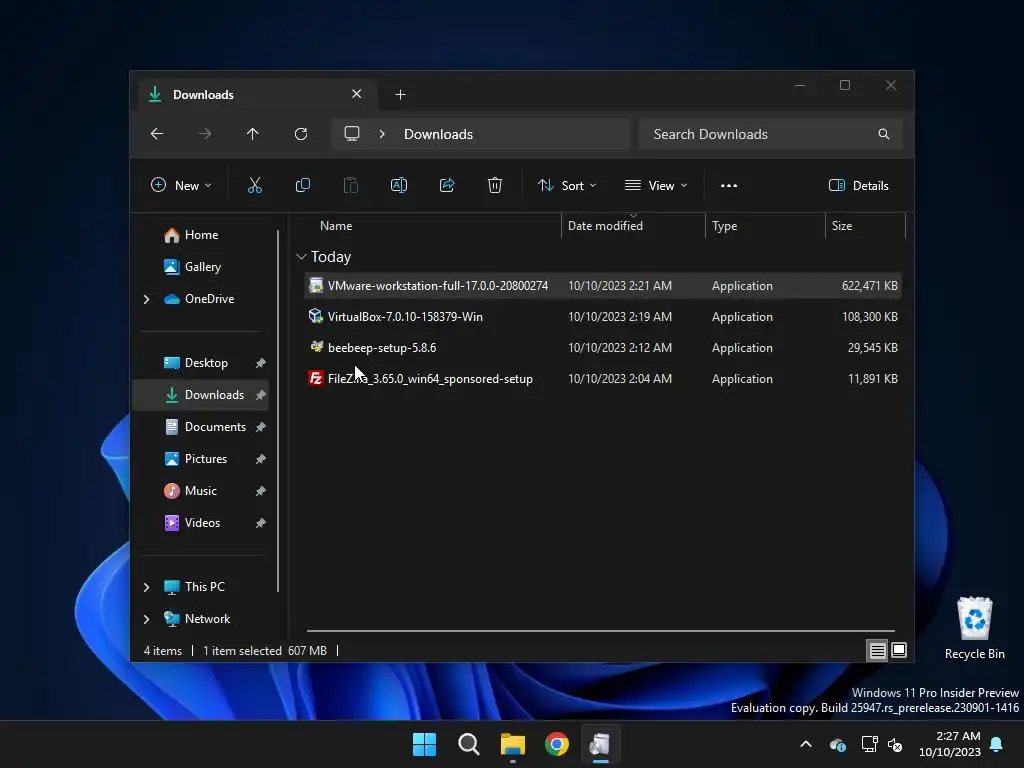Screen dimensions: 1024x768
Task: Click the Cut scissors icon in toolbar
Action: (255, 185)
